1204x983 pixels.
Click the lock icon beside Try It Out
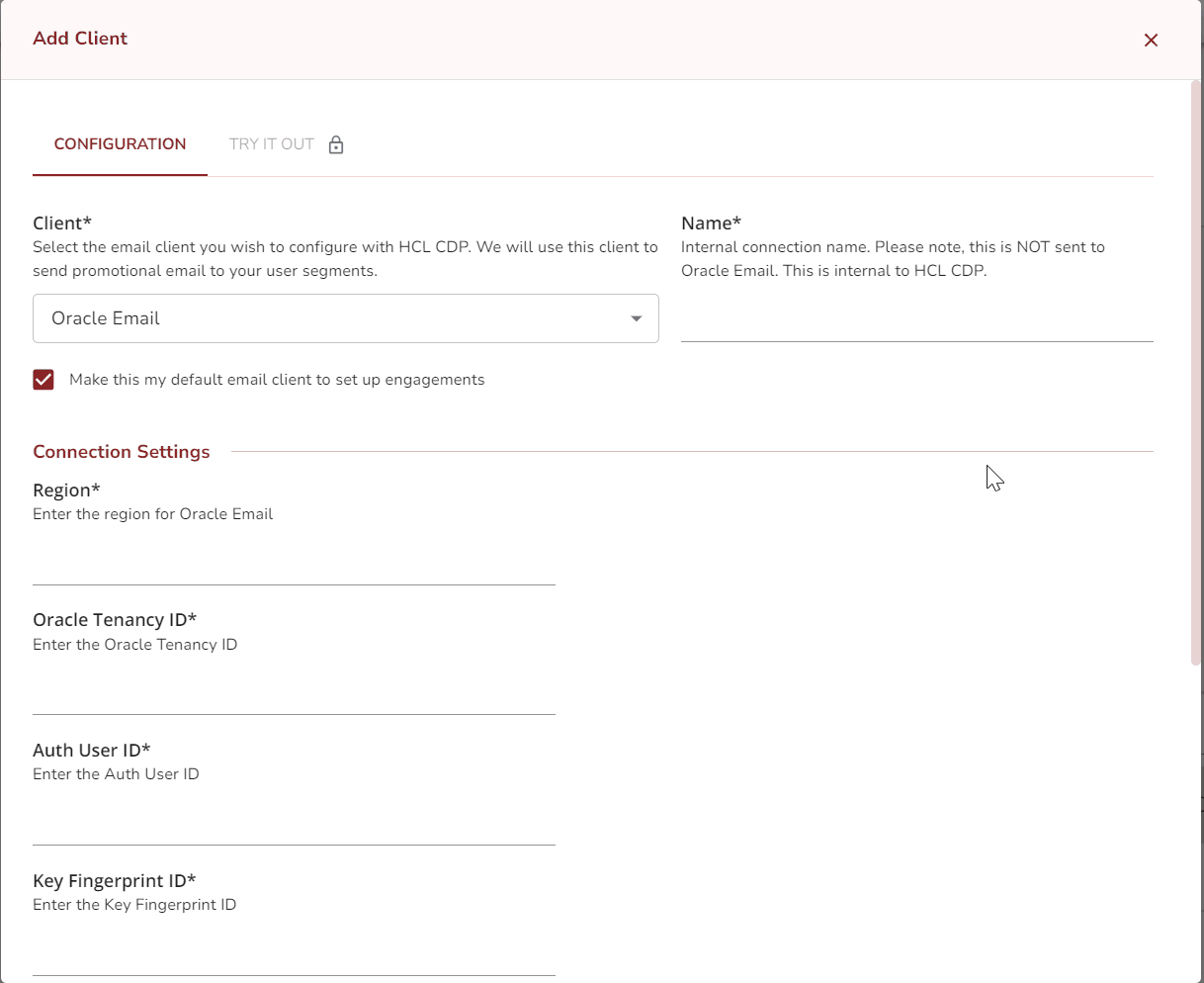click(x=336, y=145)
